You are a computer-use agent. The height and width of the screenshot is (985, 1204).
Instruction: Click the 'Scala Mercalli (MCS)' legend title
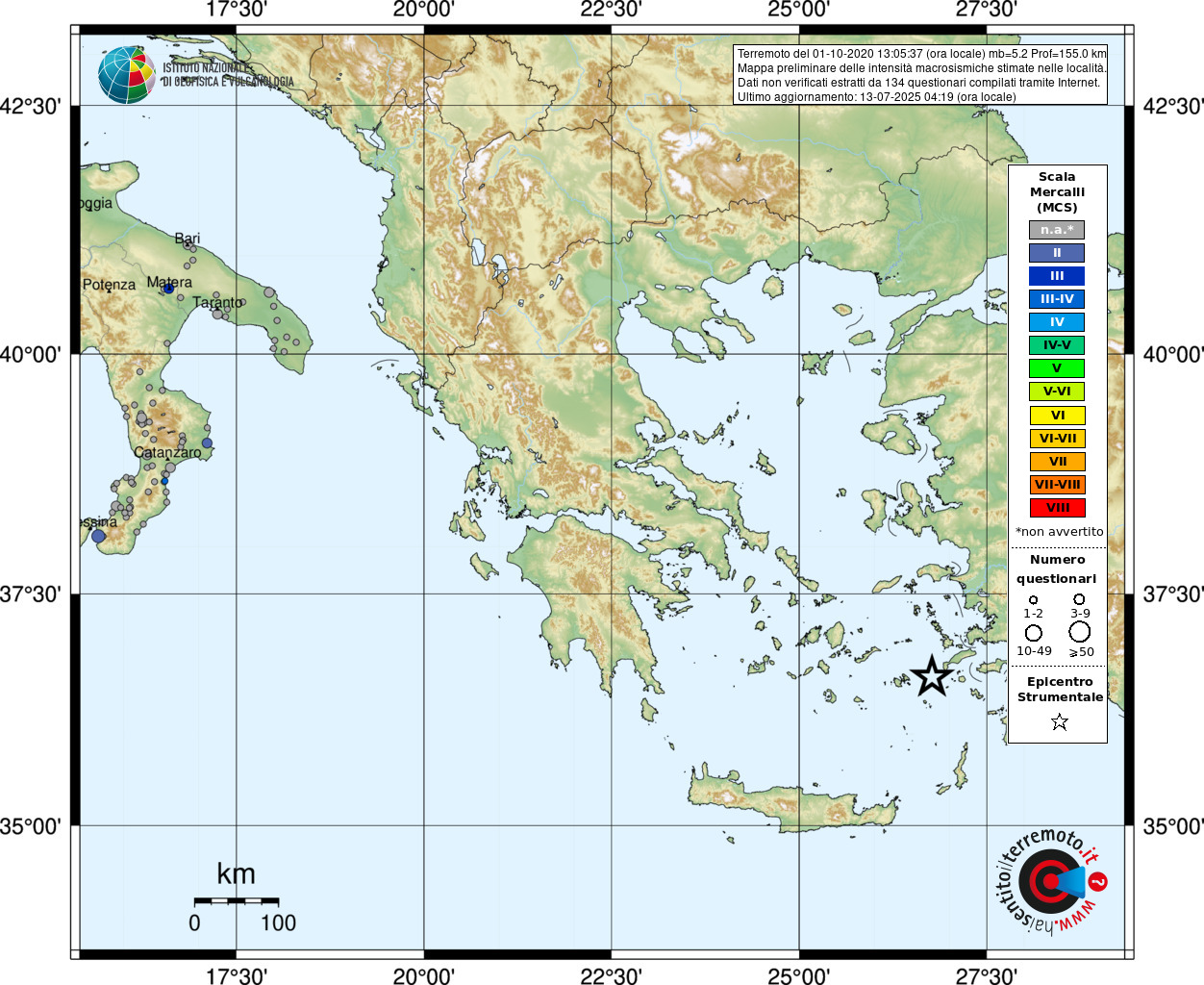[1057, 192]
